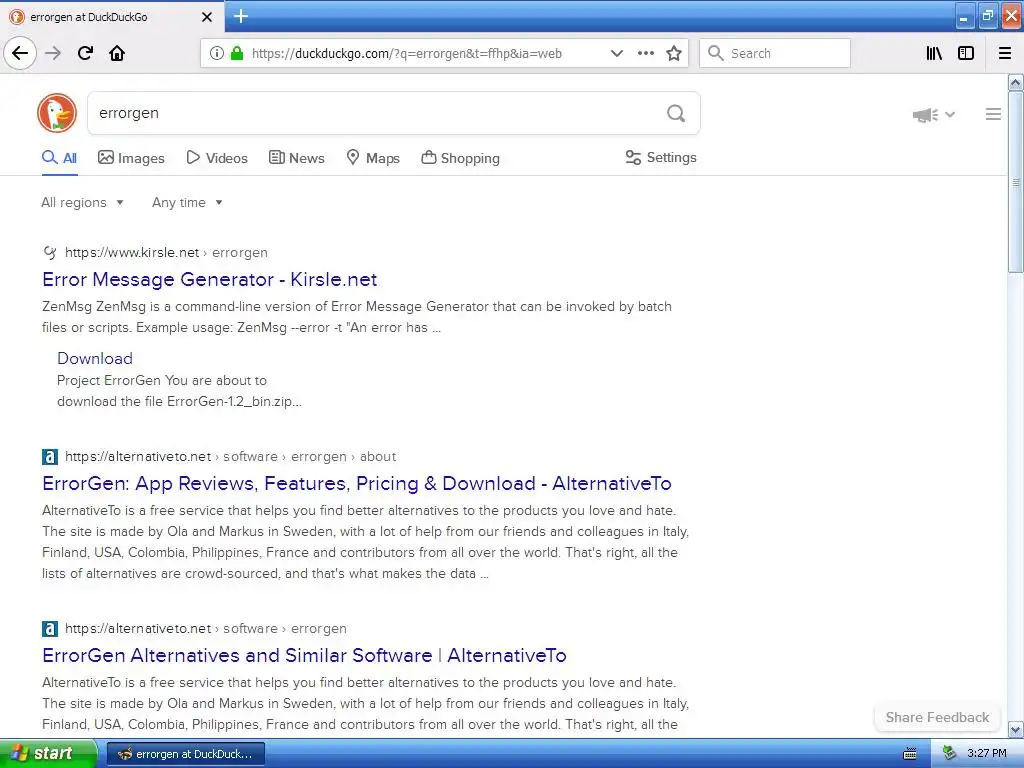Bookmark this page with the star icon
This screenshot has height=768, width=1024.
(x=674, y=53)
